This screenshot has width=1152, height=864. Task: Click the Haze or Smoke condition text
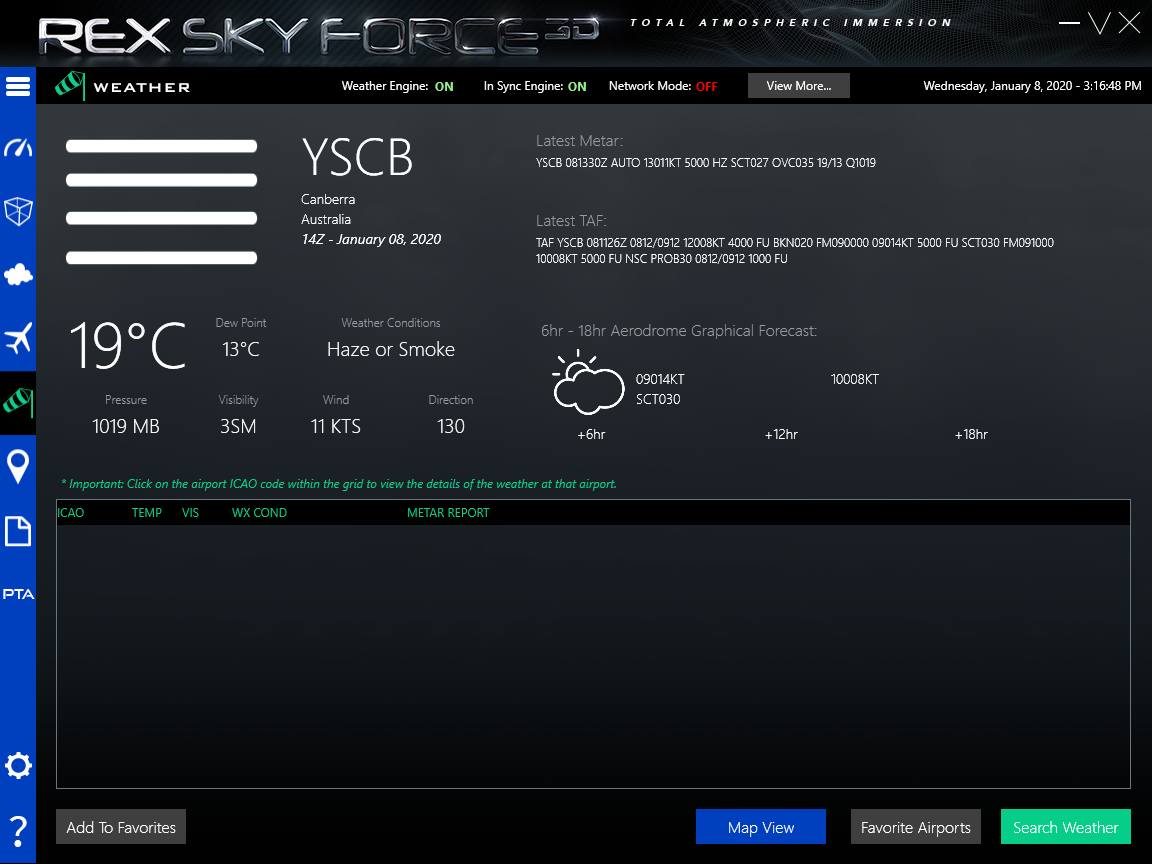click(x=391, y=349)
